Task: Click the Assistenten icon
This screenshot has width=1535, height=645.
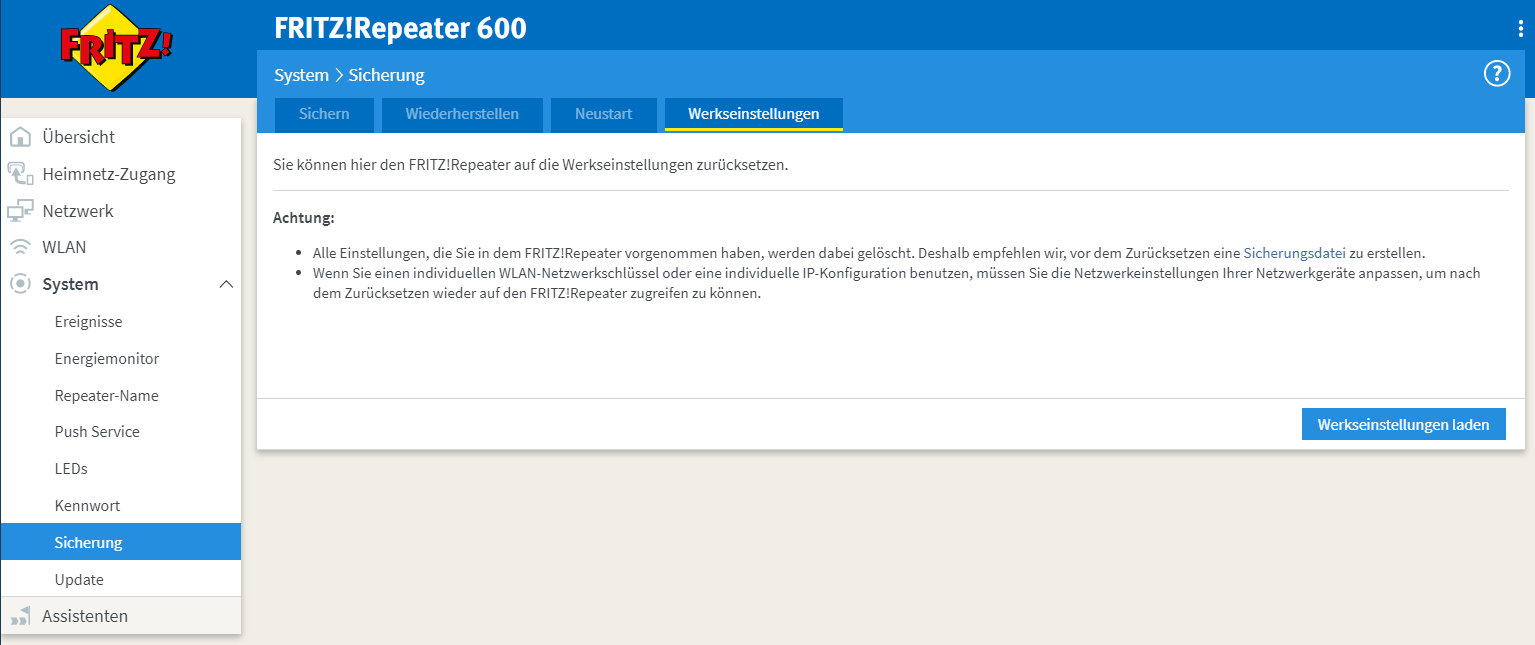Action: [20, 616]
